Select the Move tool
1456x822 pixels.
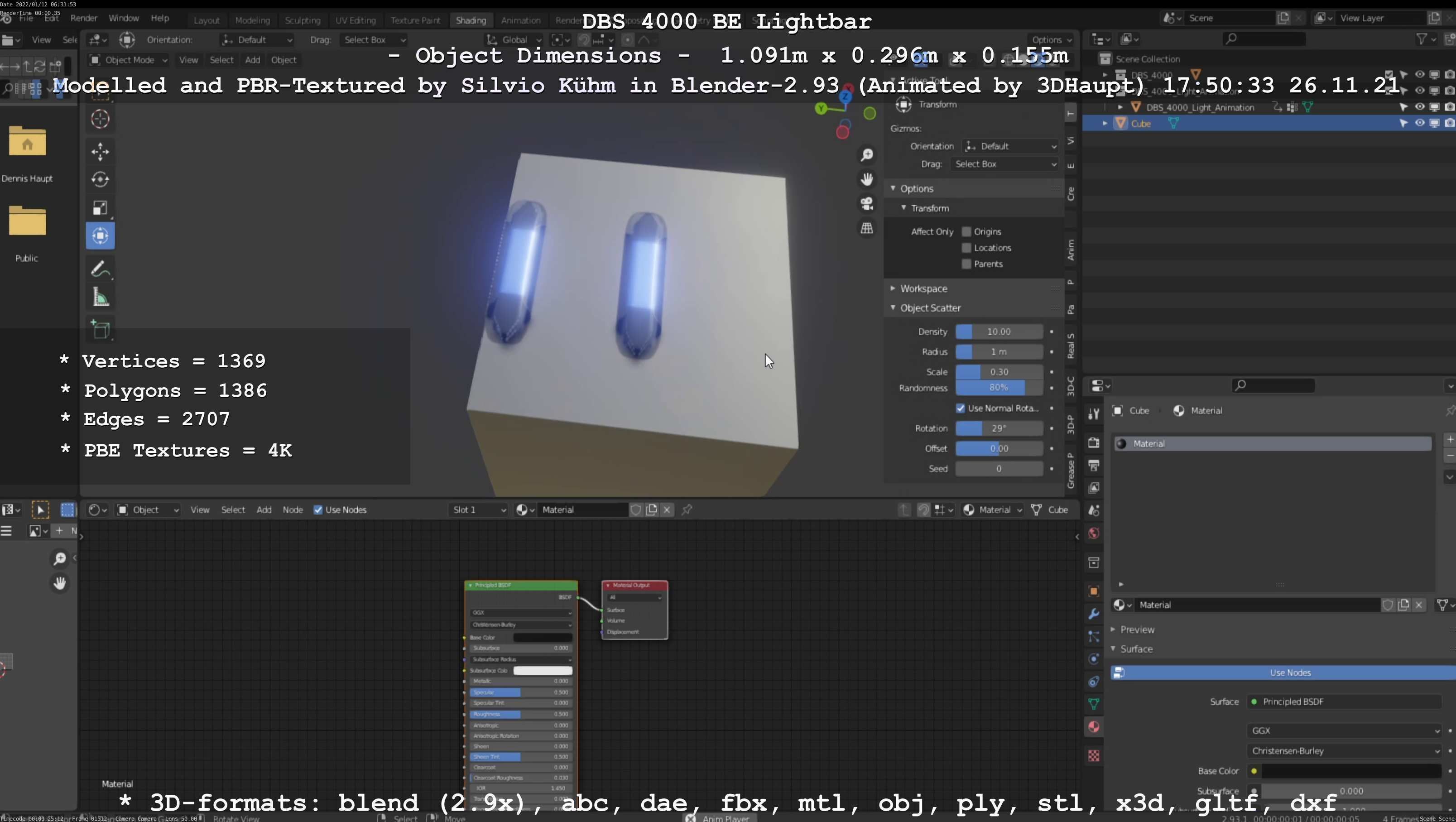click(x=100, y=152)
